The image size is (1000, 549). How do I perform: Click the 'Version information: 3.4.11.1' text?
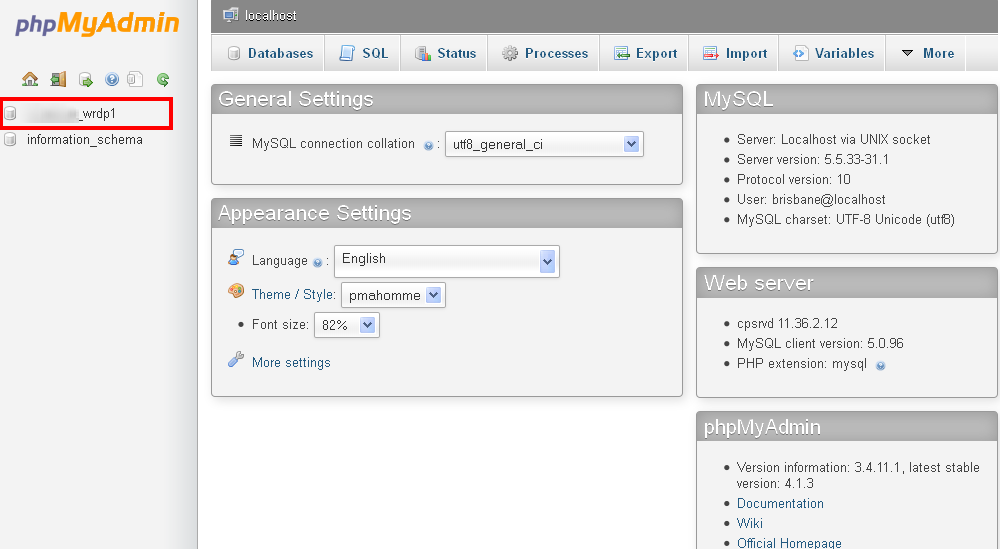pos(819,467)
